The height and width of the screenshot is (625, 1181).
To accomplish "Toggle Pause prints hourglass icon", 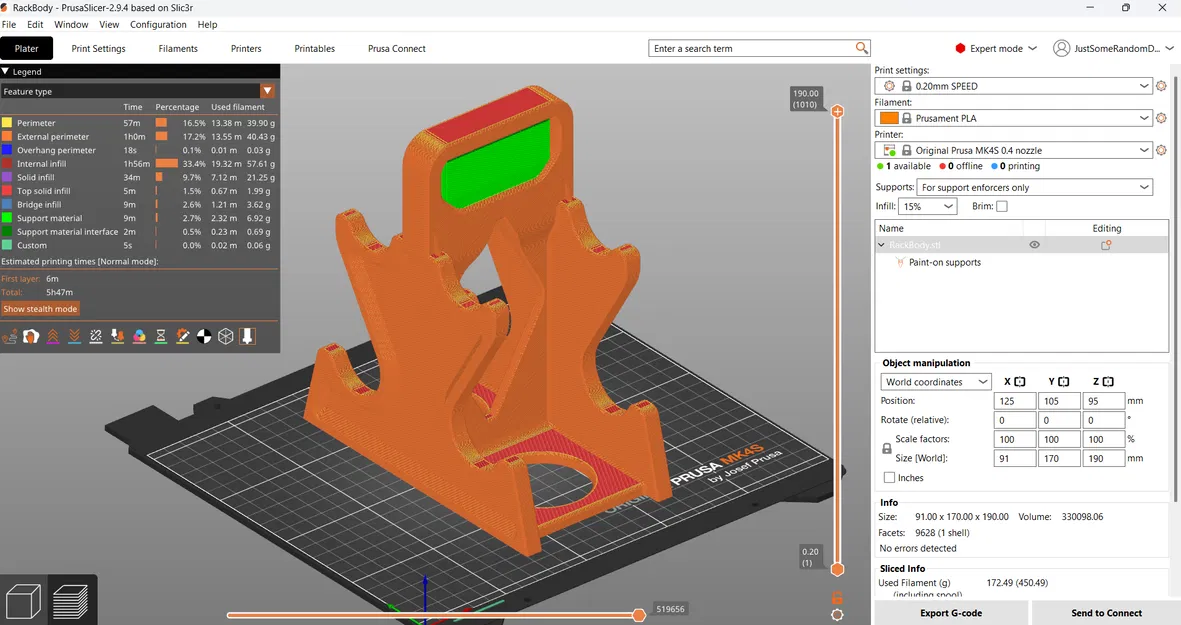I will tap(160, 337).
